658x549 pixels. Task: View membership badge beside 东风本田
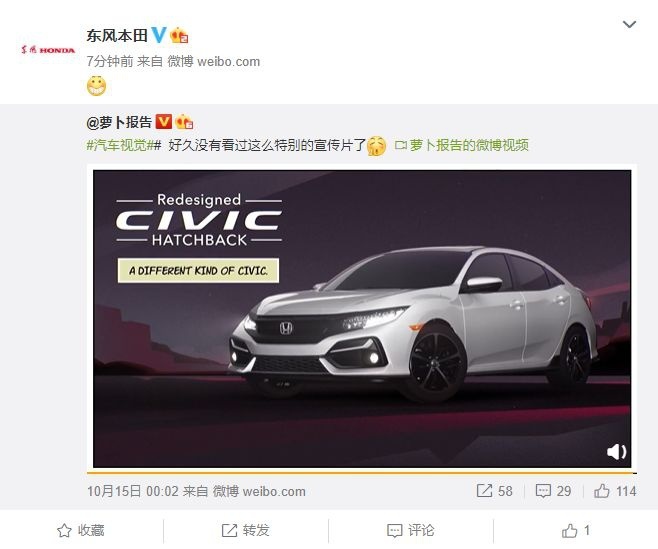[179, 36]
